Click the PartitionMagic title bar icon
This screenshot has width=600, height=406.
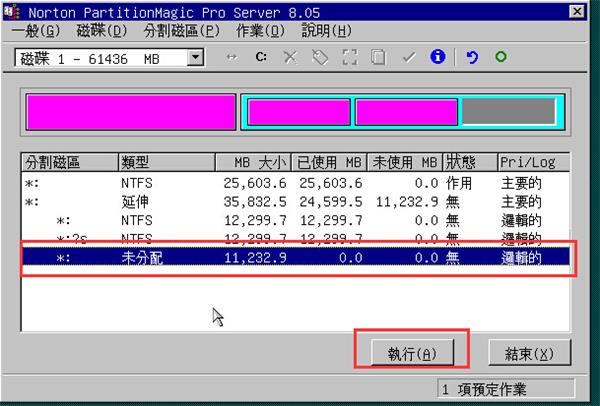point(11,12)
